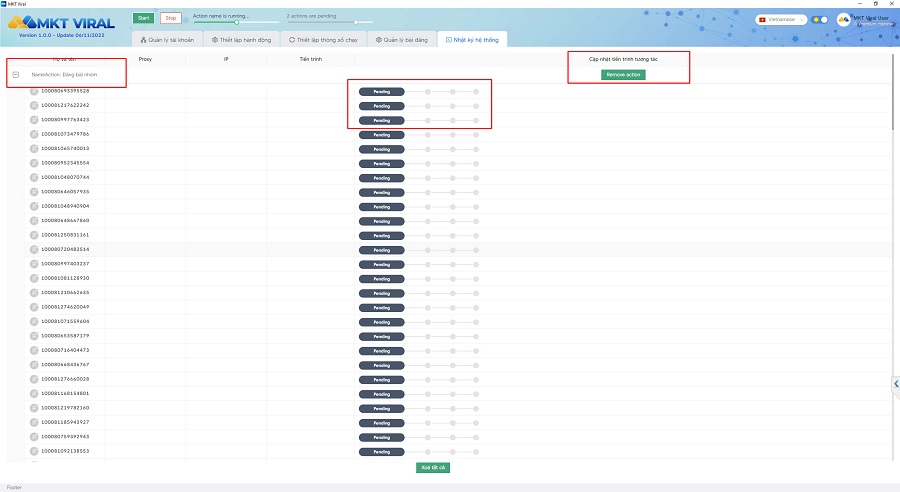
Task: Toggle the light/dark theme switch
Action: click(820, 20)
